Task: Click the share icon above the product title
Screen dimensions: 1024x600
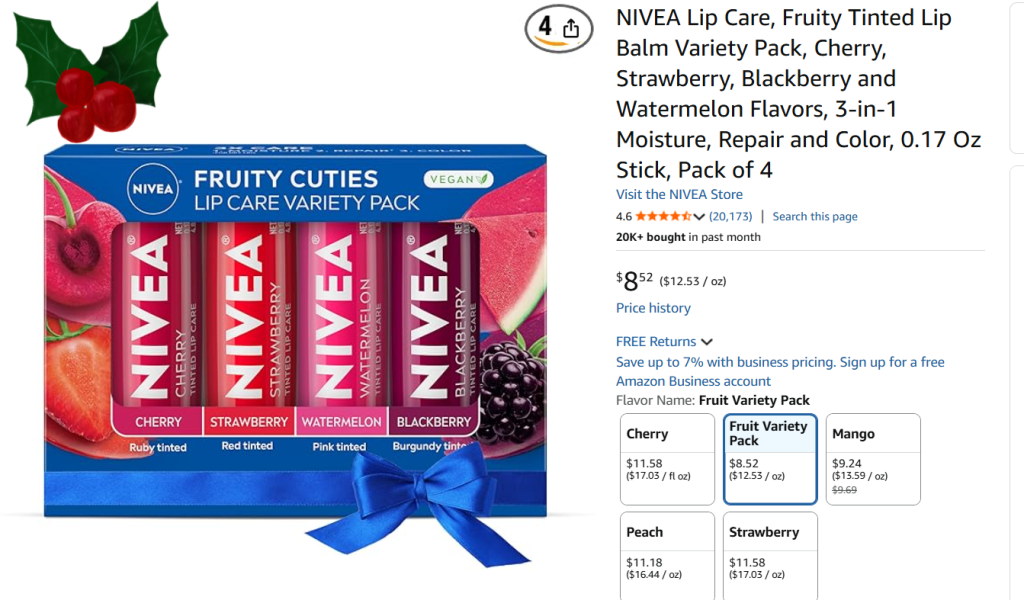Action: coord(571,29)
